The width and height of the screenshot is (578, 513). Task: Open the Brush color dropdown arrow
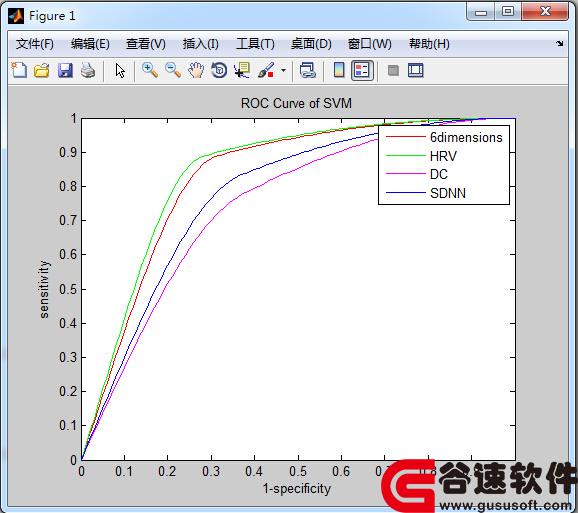[283, 70]
